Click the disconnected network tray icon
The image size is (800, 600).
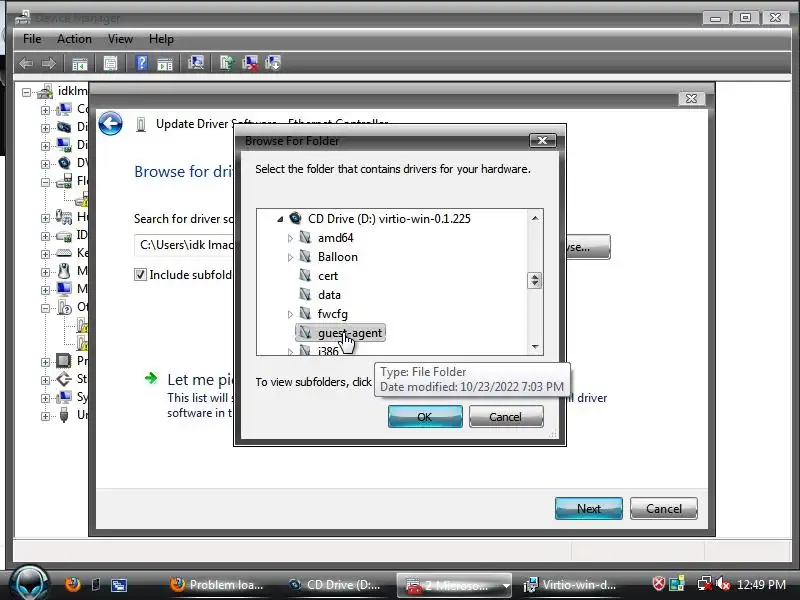pyautogui.click(x=705, y=584)
